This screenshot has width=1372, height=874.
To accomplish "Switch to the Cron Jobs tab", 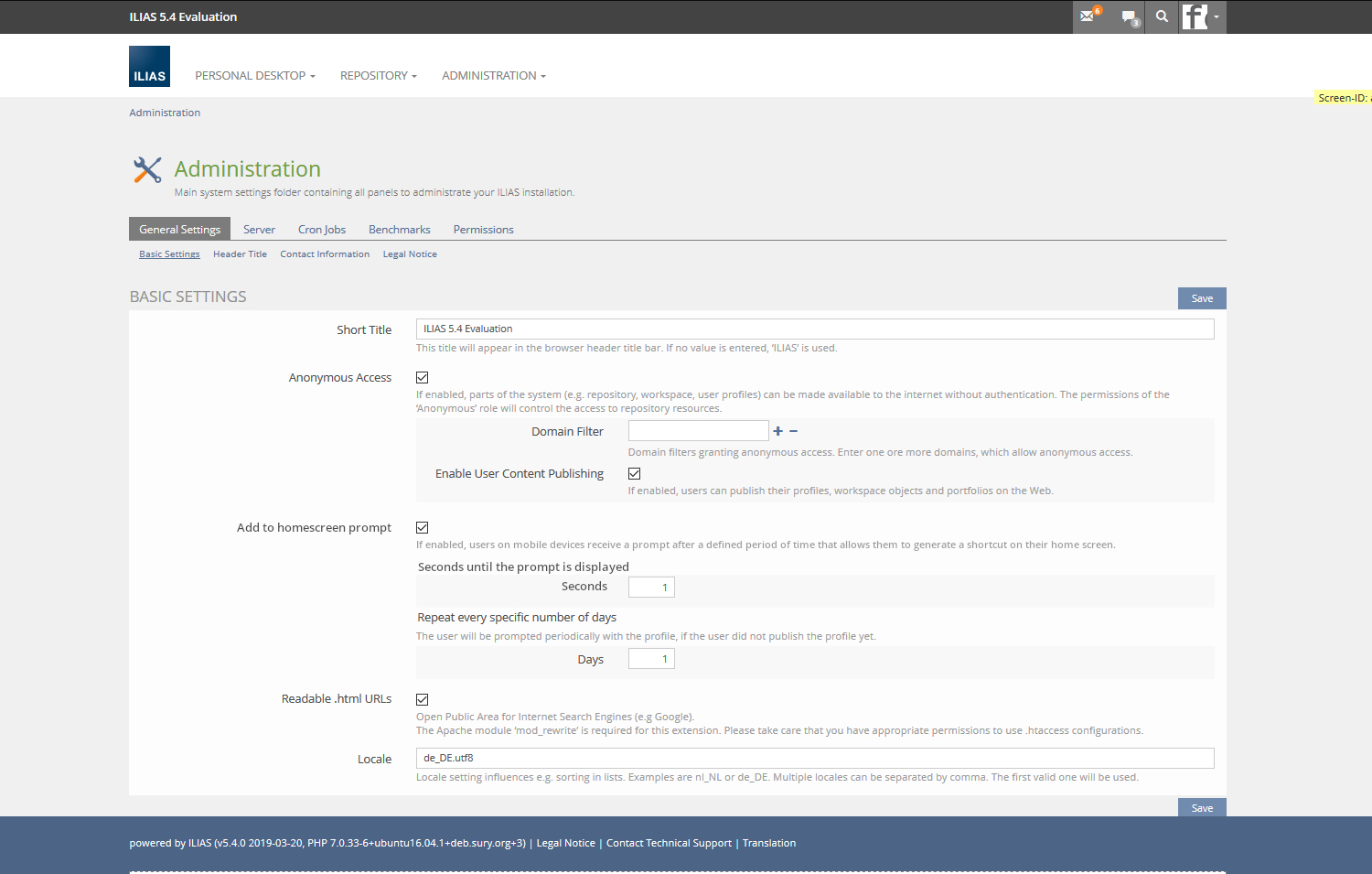I will 322,230.
